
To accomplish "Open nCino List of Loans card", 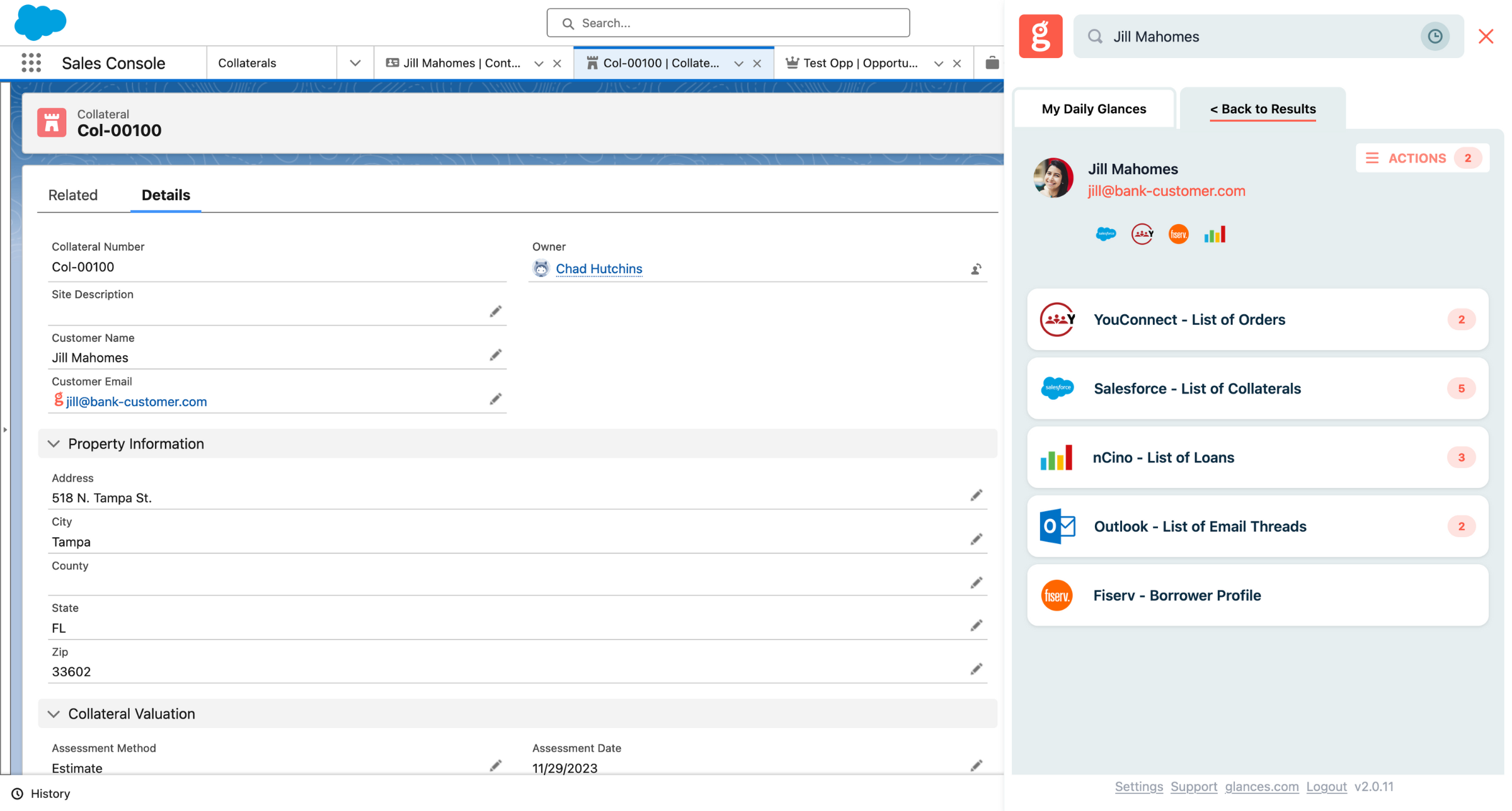I will click(x=1257, y=458).
